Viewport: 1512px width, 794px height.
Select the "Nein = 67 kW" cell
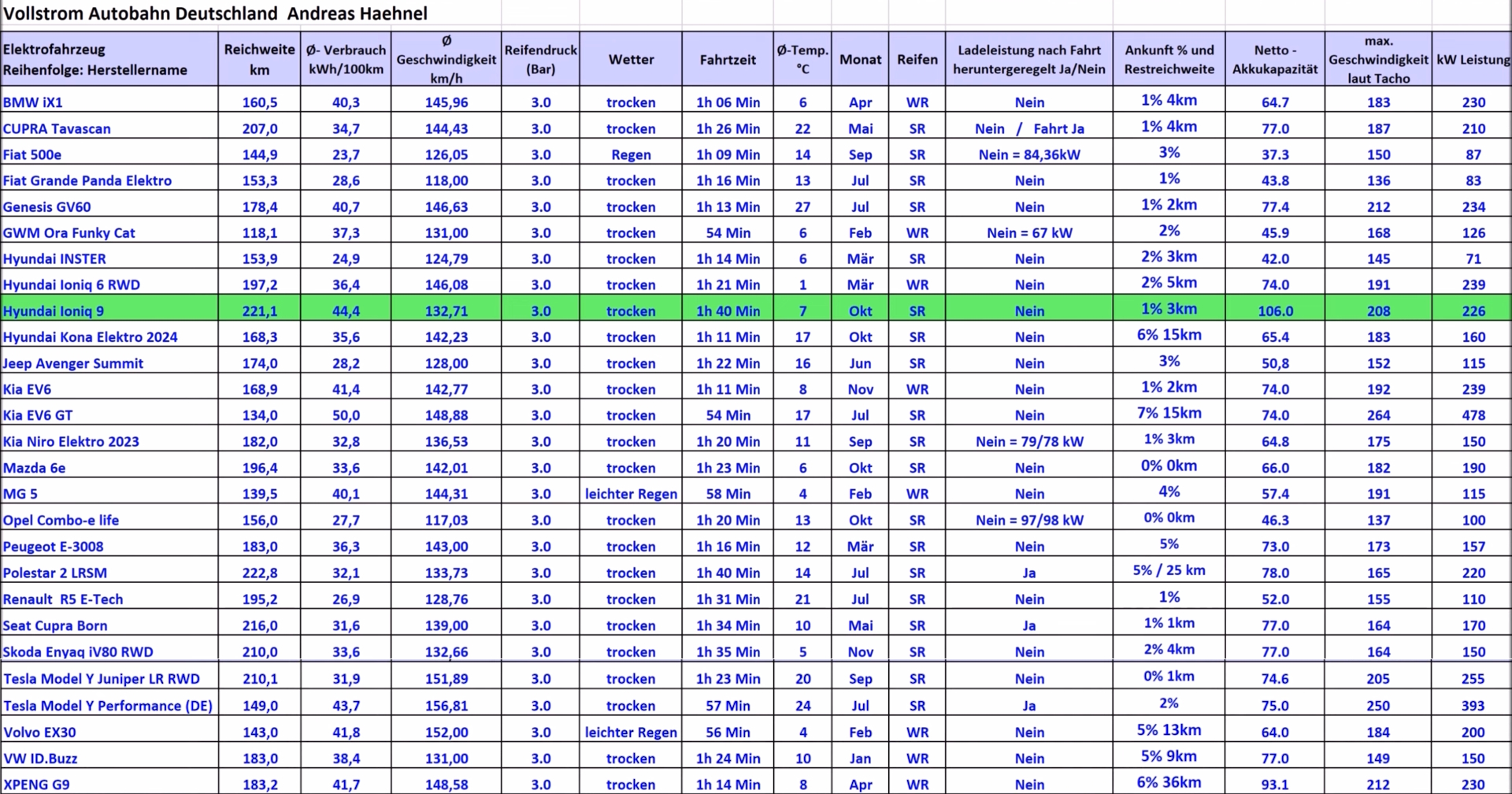click(x=1029, y=232)
